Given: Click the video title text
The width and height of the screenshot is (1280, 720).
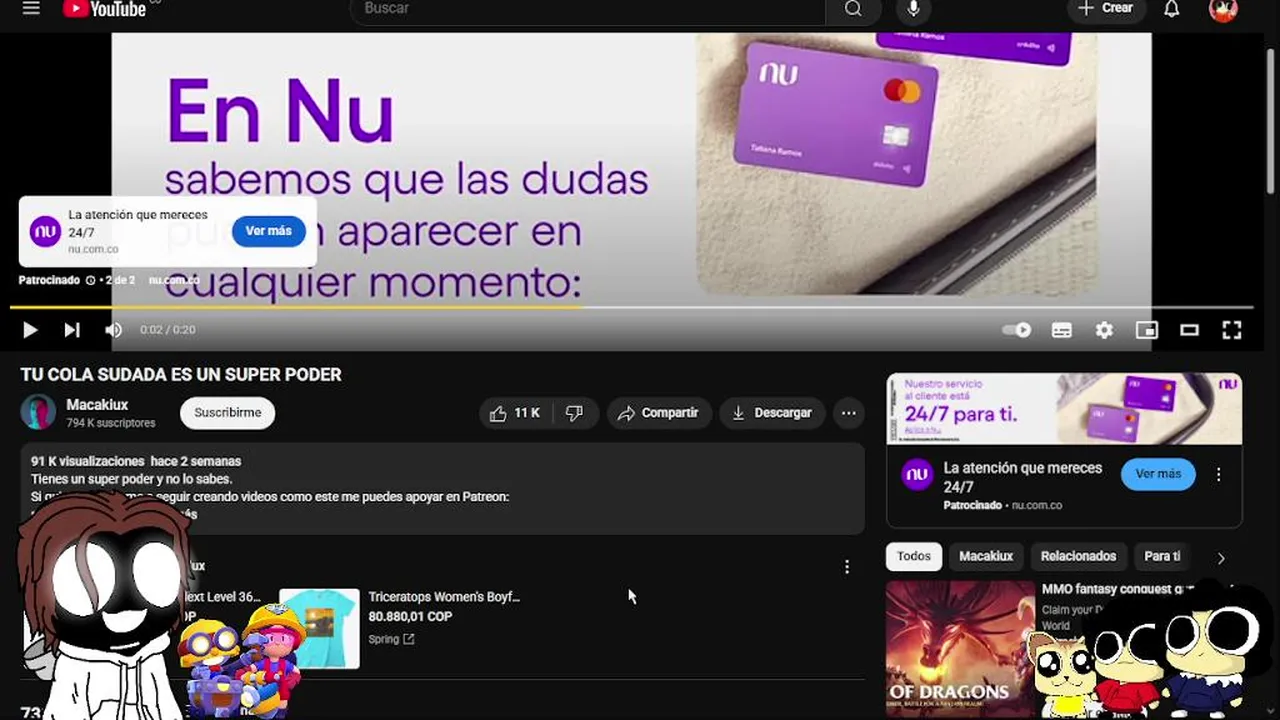Looking at the screenshot, I should [181, 374].
